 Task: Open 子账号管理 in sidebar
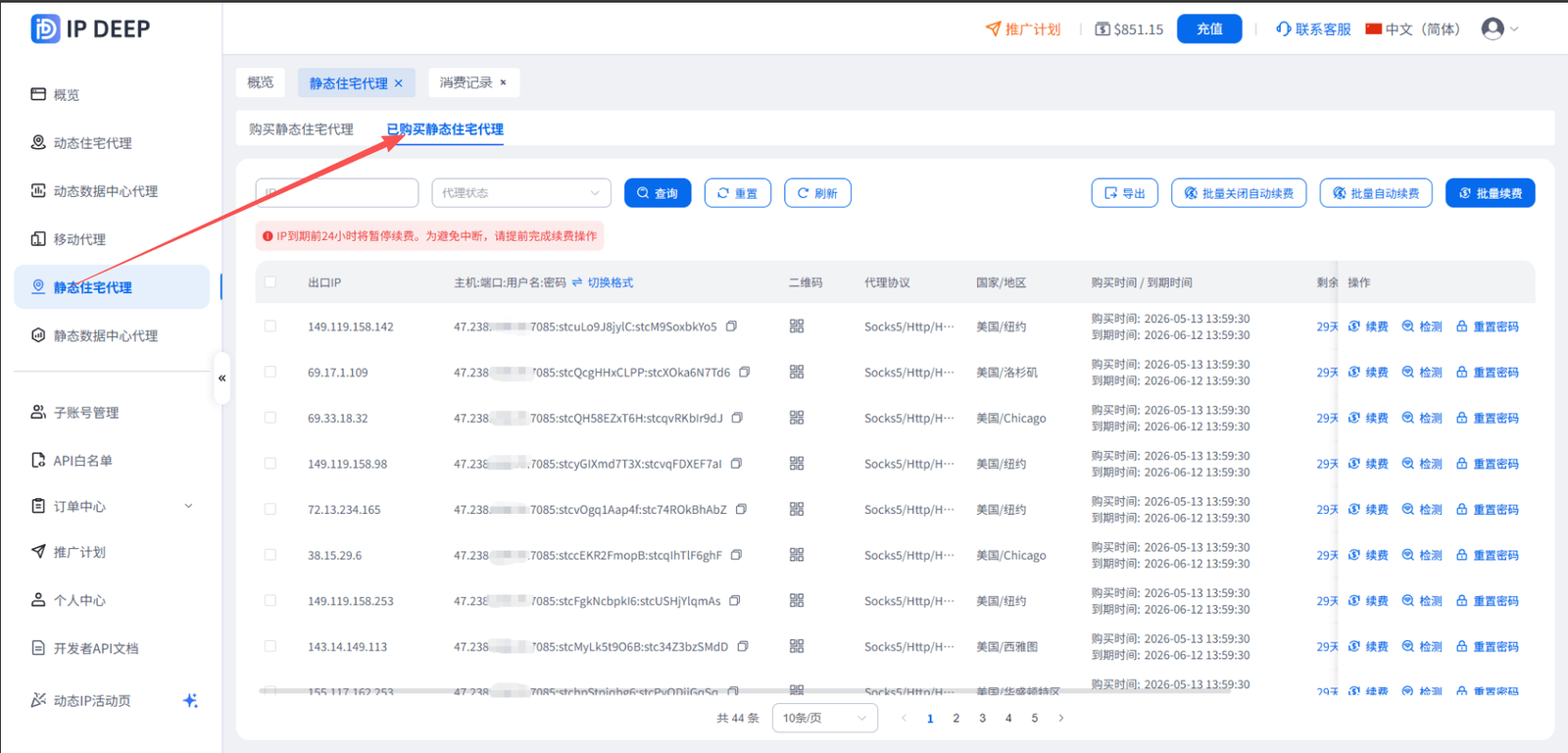(74, 412)
